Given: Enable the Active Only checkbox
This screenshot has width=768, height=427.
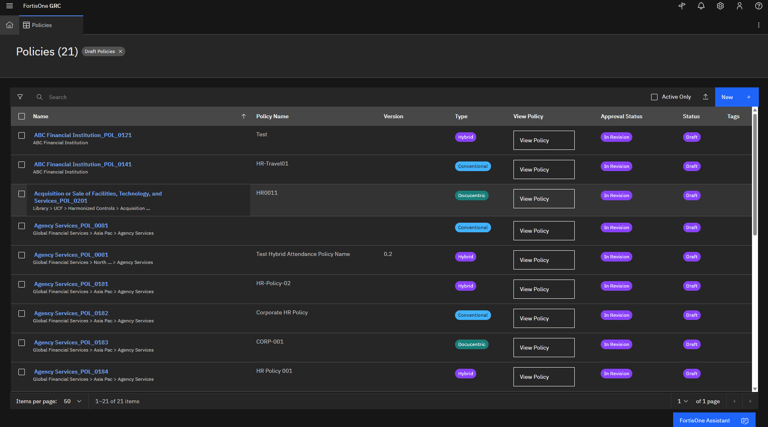Looking at the screenshot, I should [x=654, y=97].
